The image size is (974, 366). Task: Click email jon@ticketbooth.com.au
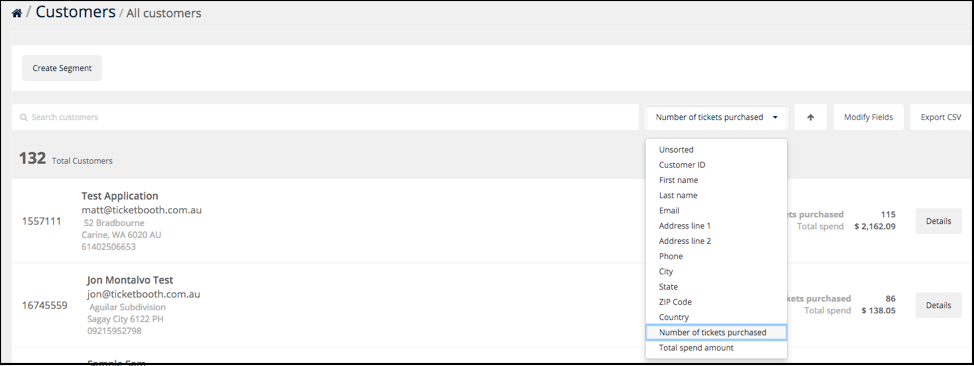(x=143, y=294)
